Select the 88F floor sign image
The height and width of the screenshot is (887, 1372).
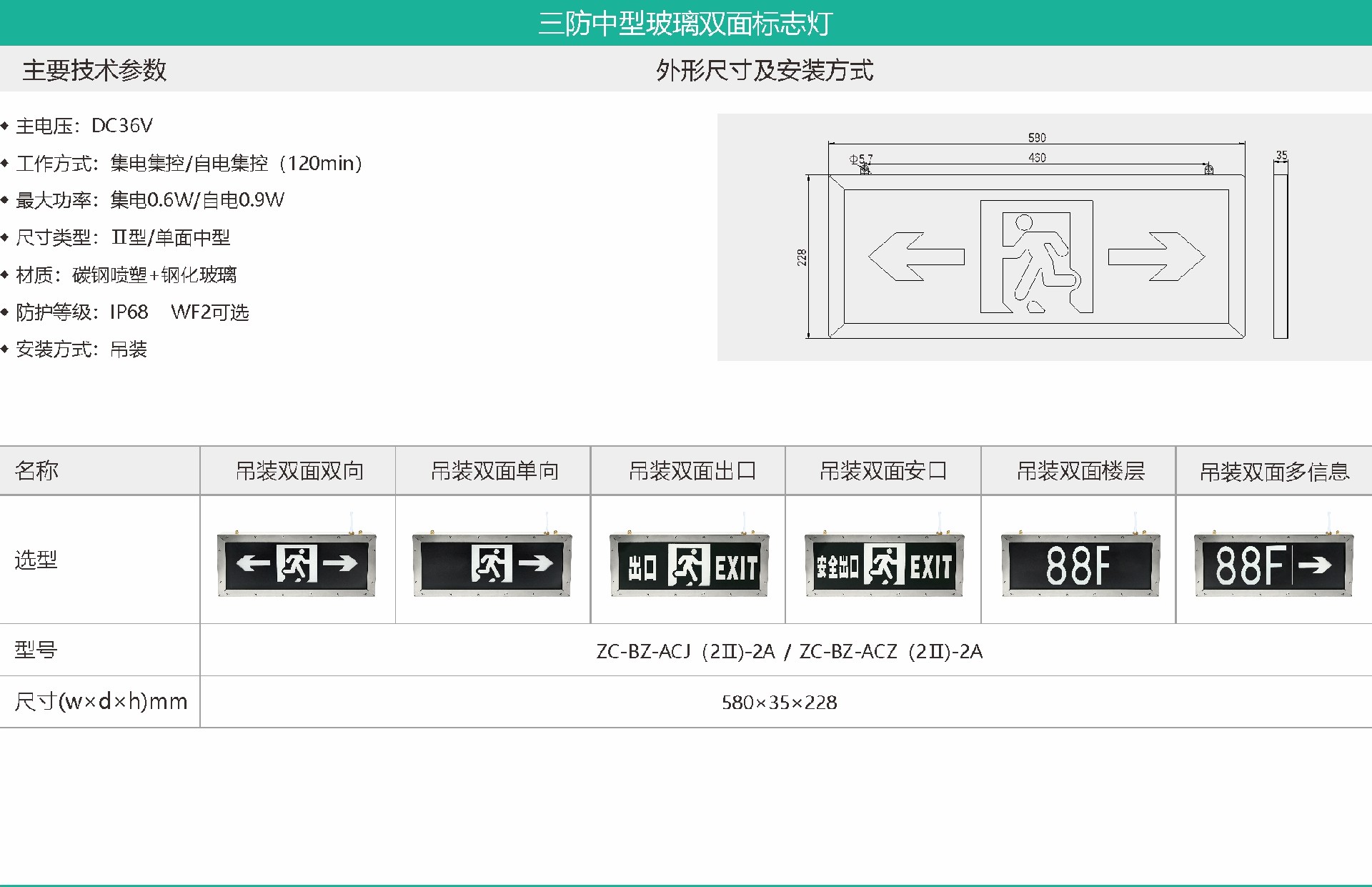(1078, 563)
